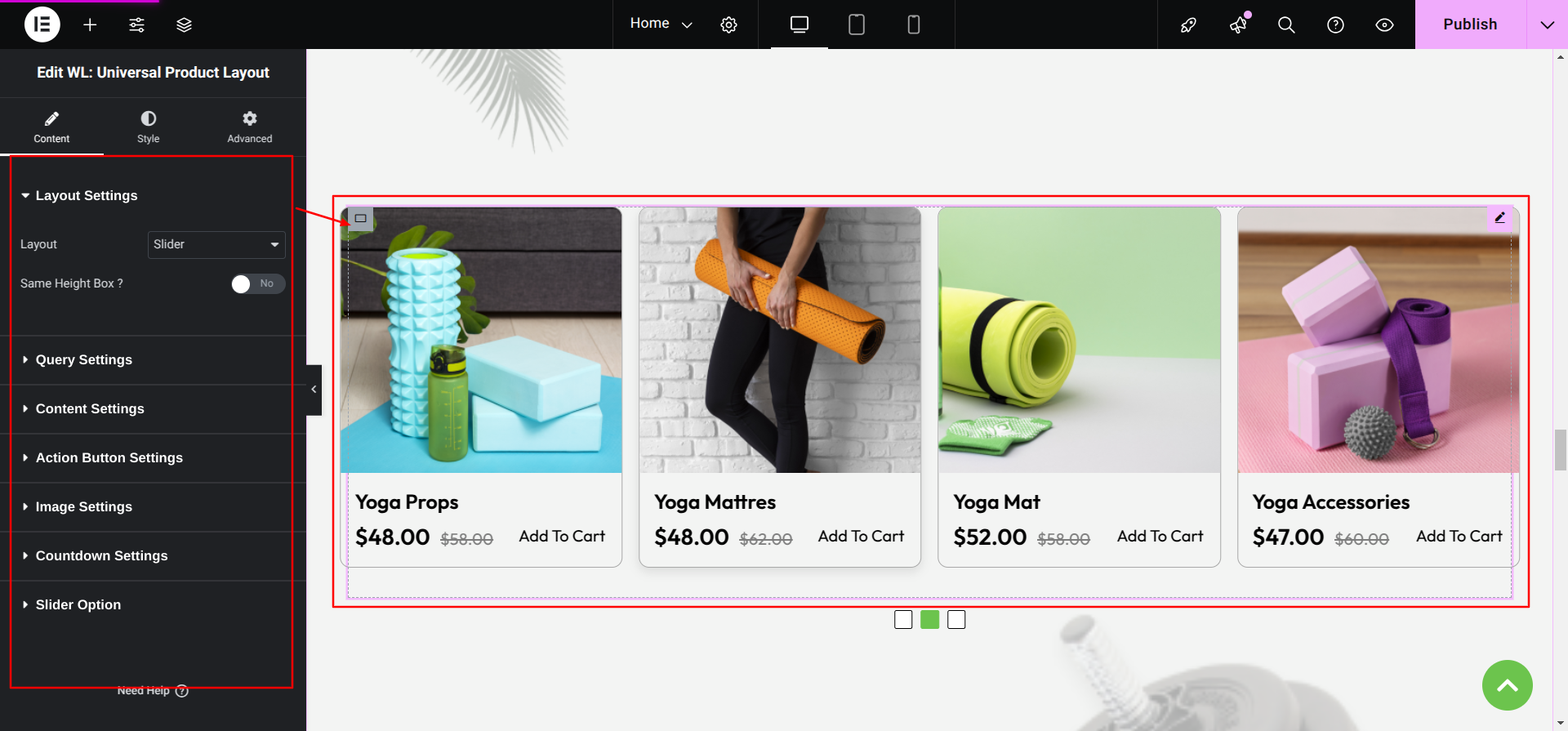The height and width of the screenshot is (731, 1568).
Task: Open the Structure layers icon
Action: tap(184, 25)
